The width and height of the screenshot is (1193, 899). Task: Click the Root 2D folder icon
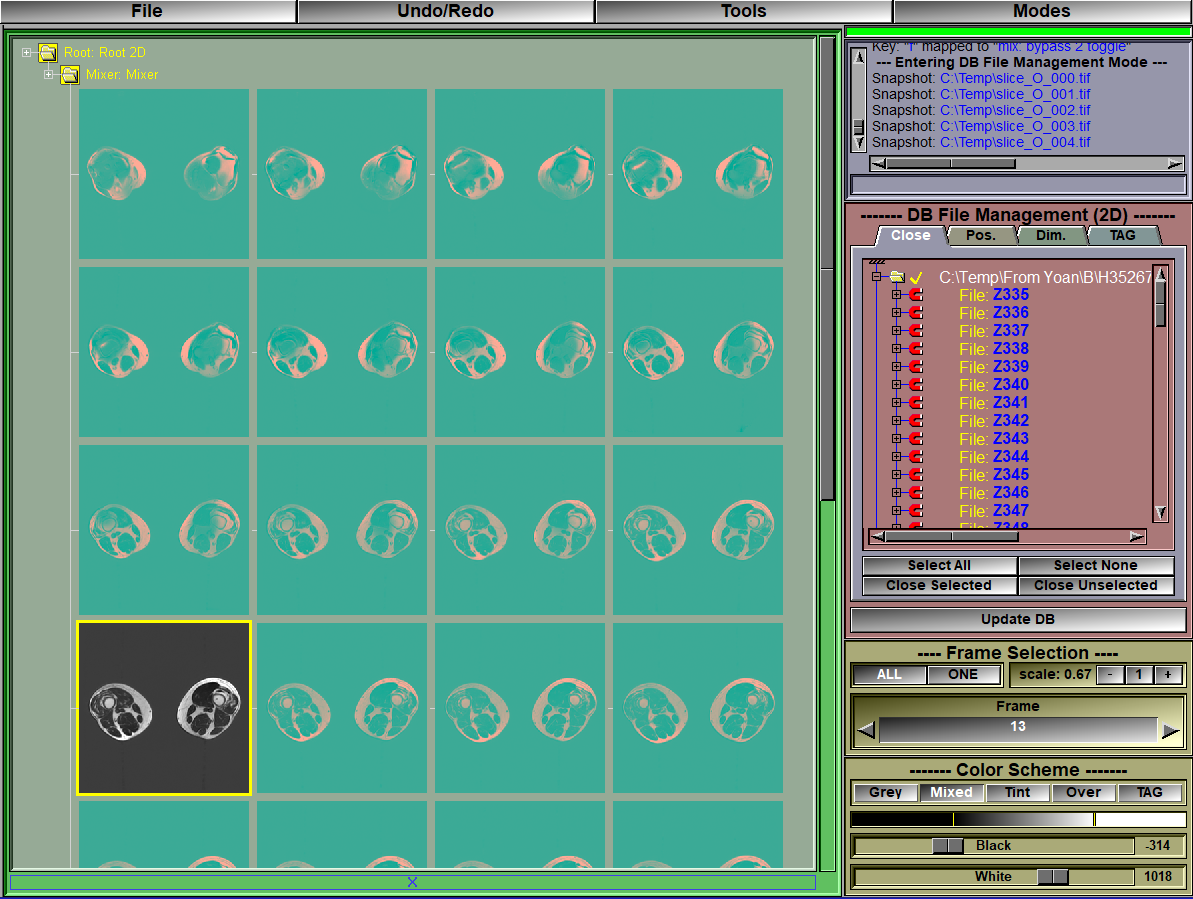48,52
